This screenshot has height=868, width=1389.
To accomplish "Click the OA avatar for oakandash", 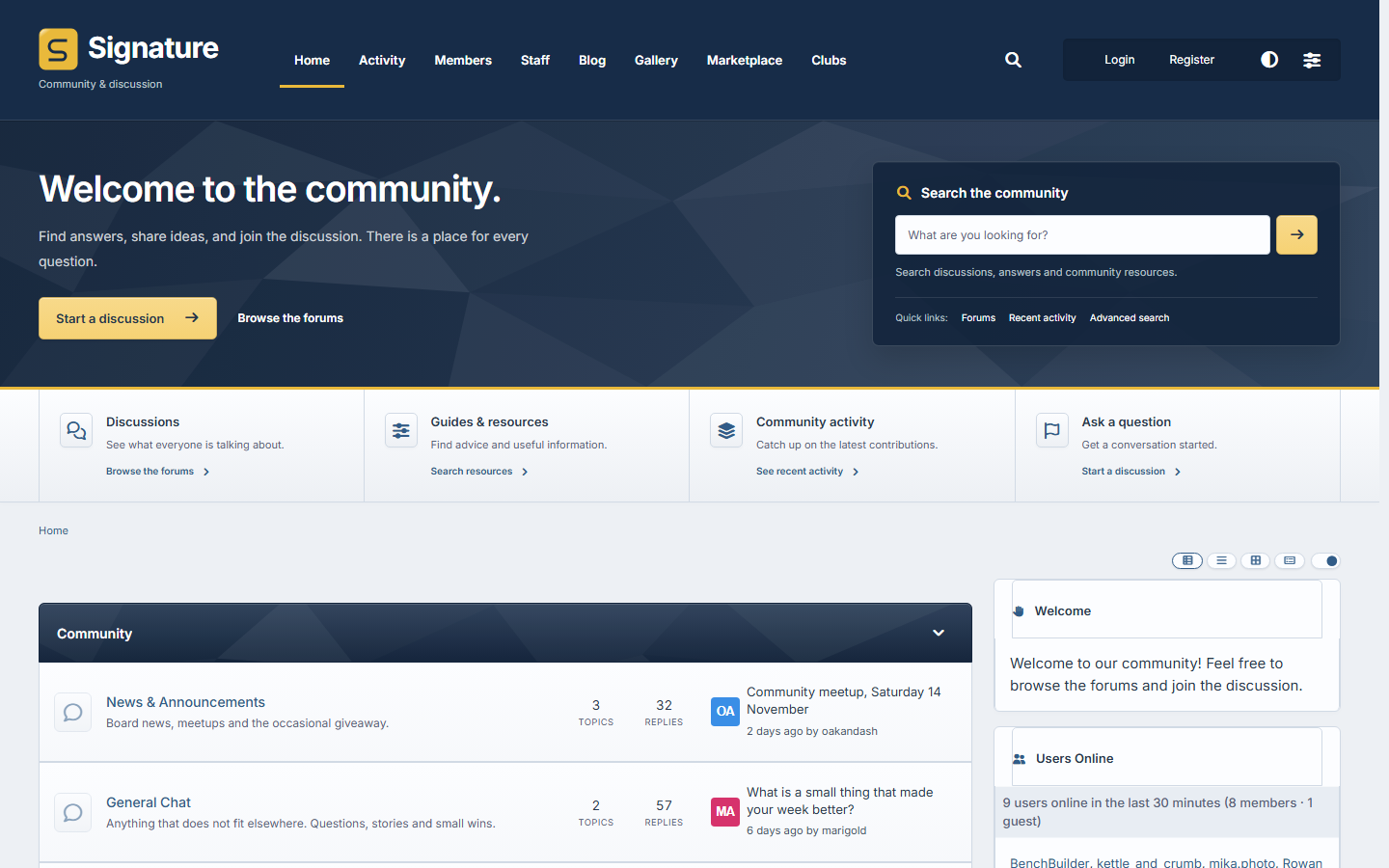I will [x=725, y=711].
